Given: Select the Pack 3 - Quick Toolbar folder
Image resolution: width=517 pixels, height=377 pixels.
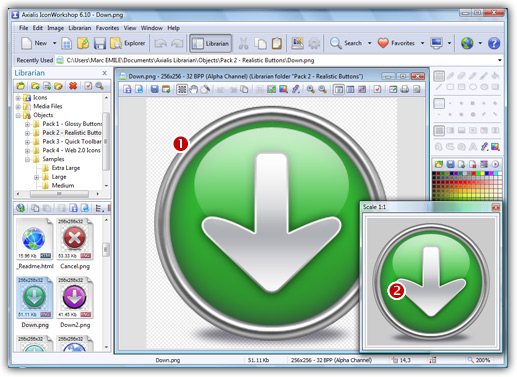Looking at the screenshot, I should tap(72, 141).
